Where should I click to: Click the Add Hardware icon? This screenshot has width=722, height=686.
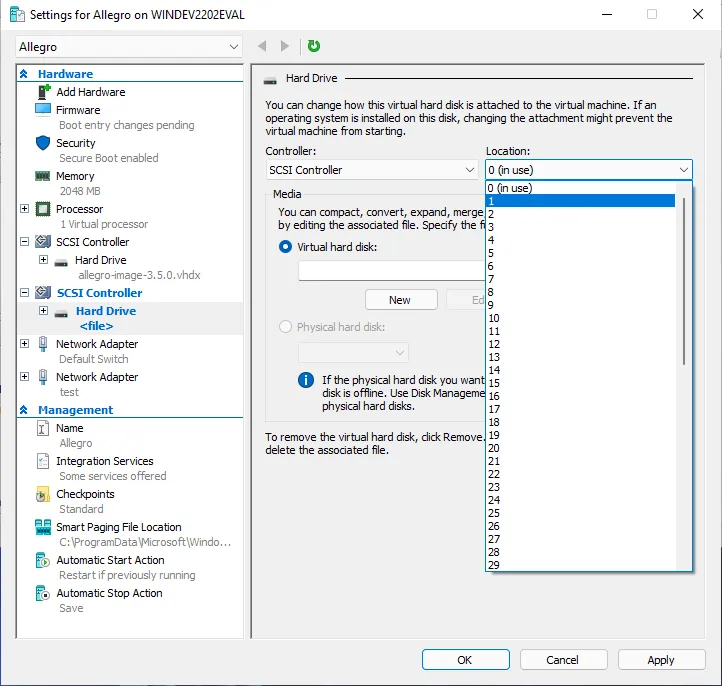43,92
